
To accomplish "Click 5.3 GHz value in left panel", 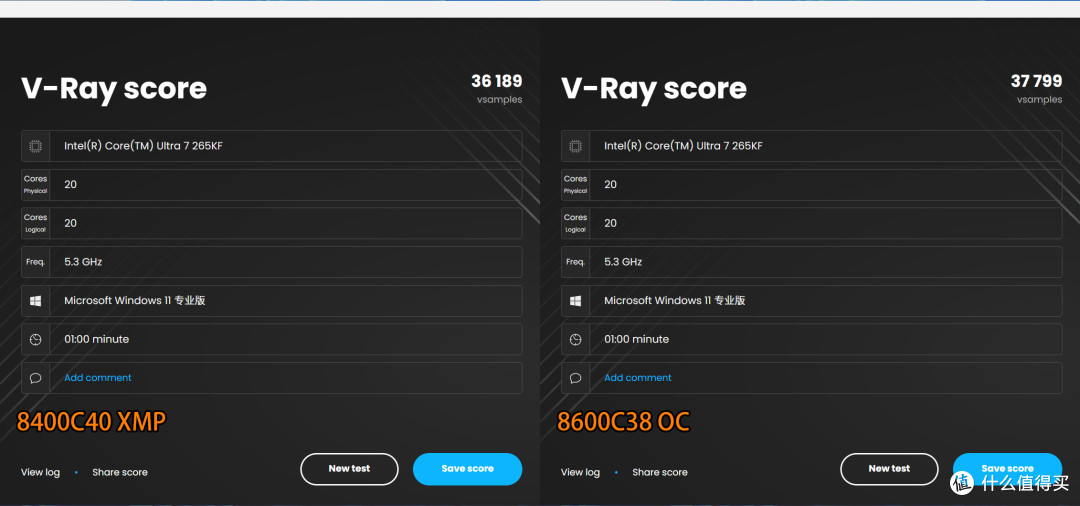I will point(83,262).
